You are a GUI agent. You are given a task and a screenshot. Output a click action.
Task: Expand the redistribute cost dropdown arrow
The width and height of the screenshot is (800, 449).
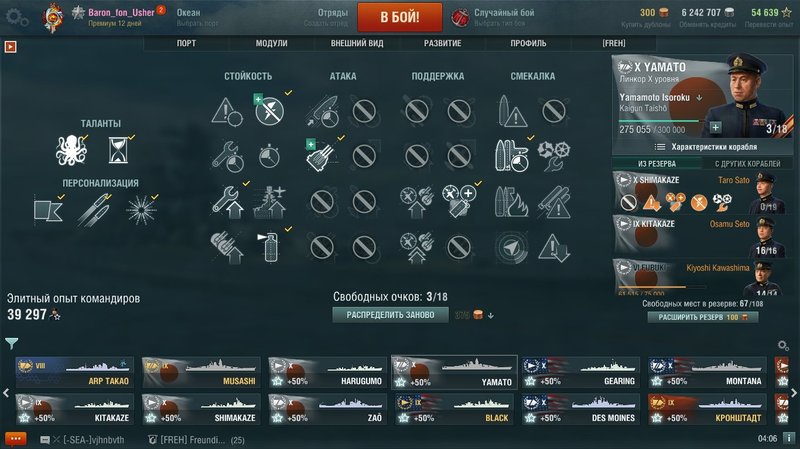coord(490,315)
